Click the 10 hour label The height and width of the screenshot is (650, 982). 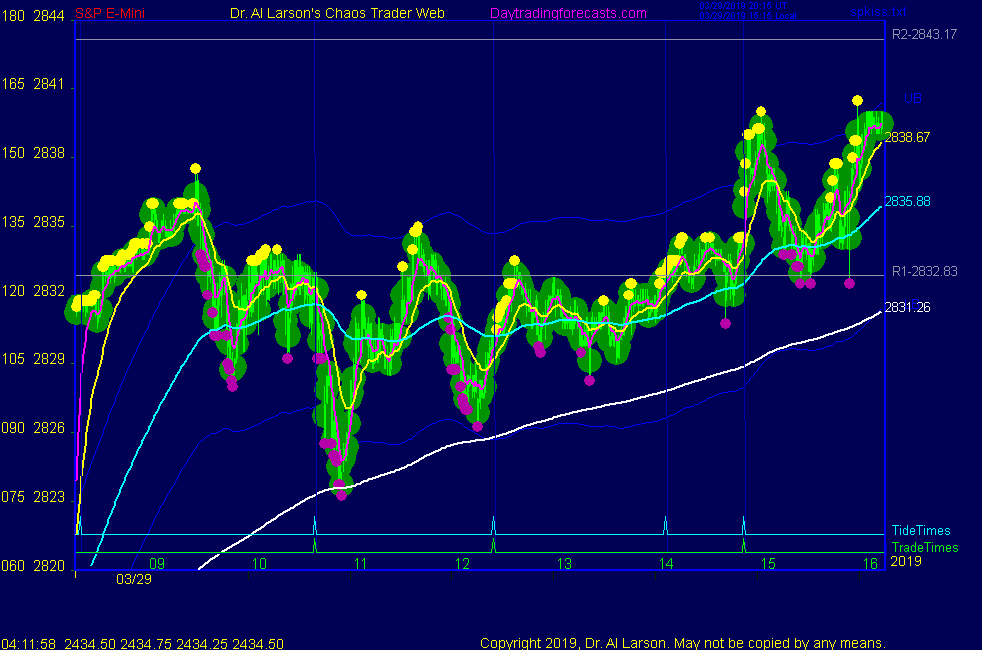tap(259, 564)
